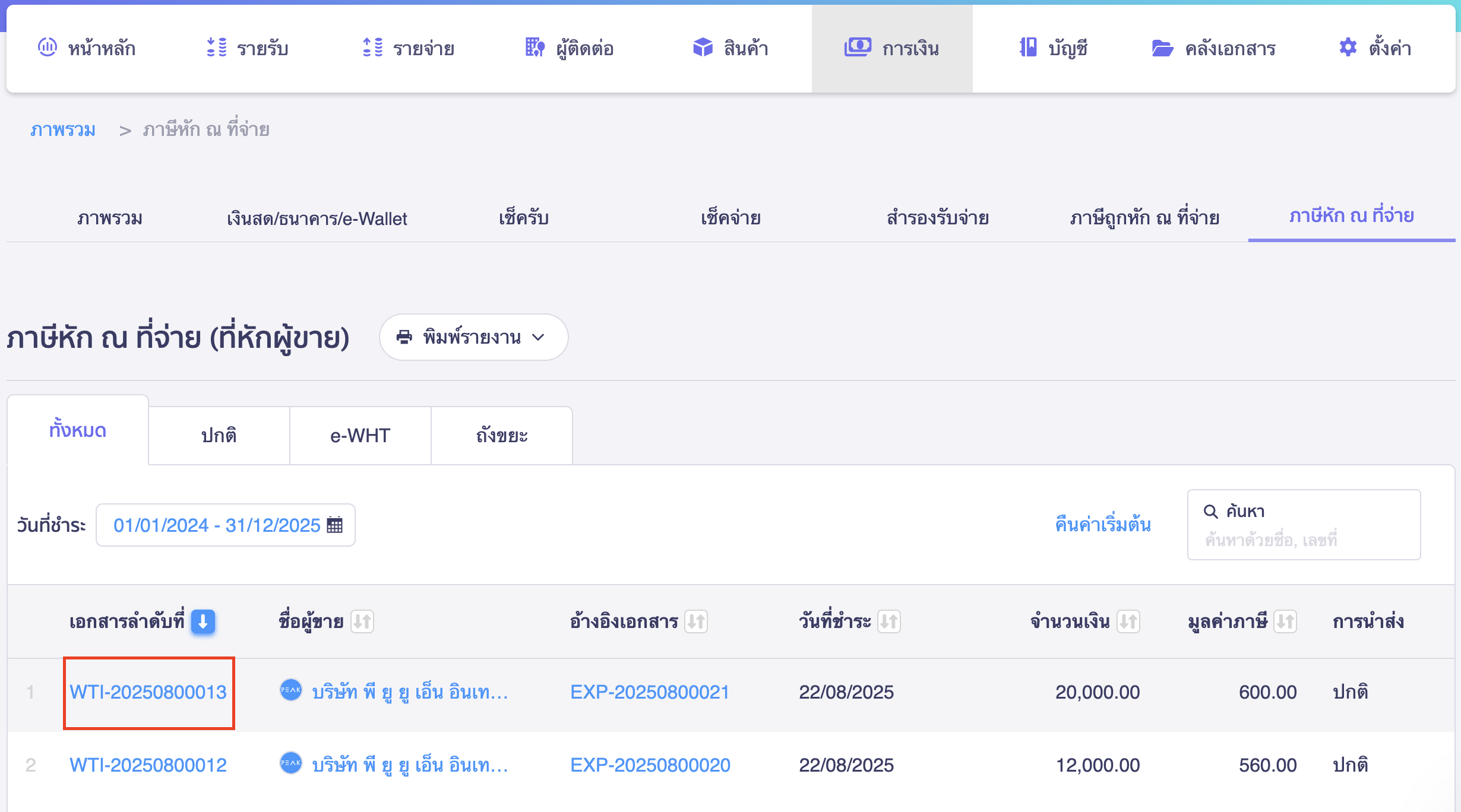Toggle sort by มูลค่าภาษี column
This screenshot has height=812, width=1461.
[x=1285, y=621]
